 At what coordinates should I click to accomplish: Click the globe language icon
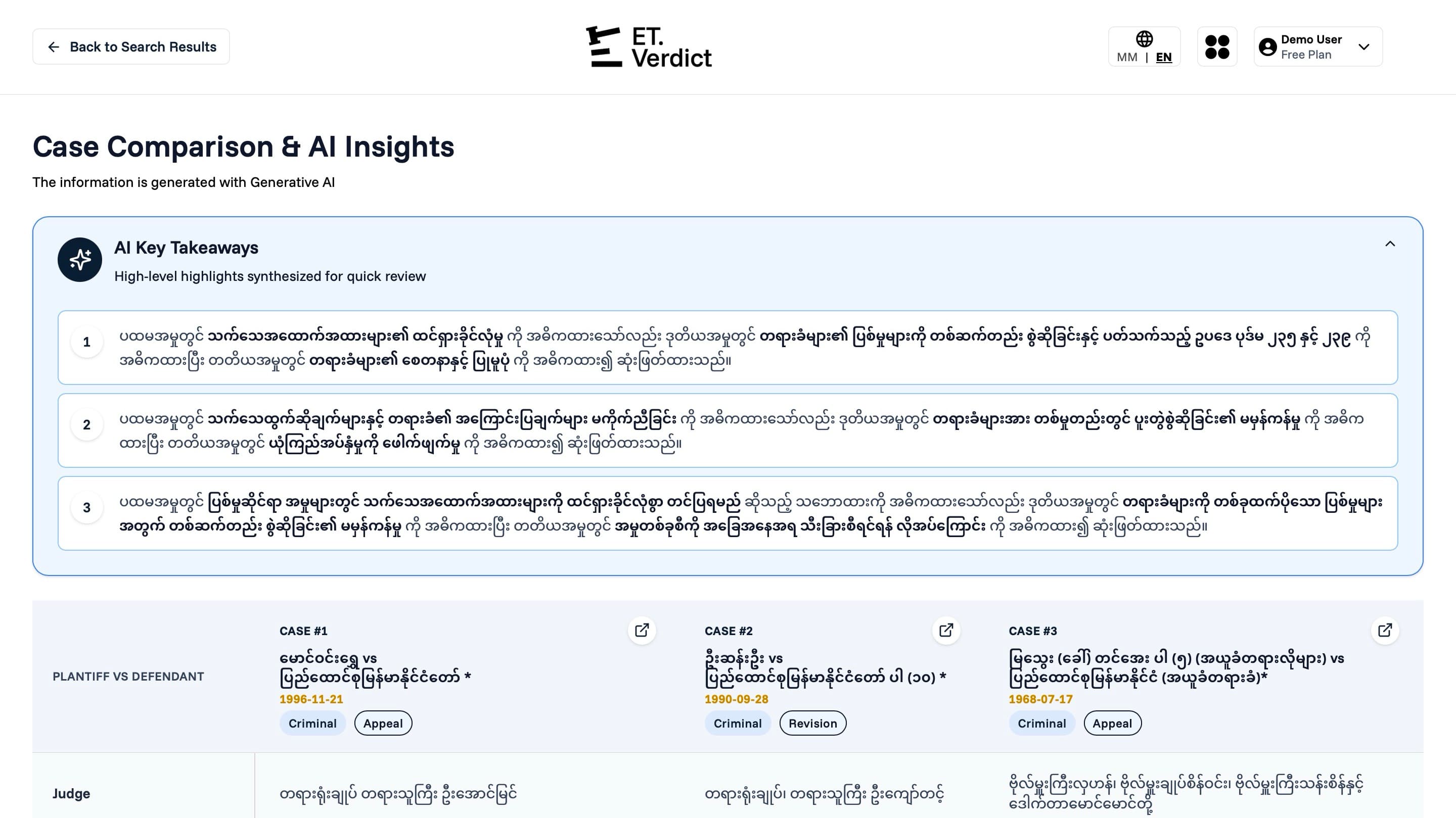click(1144, 39)
